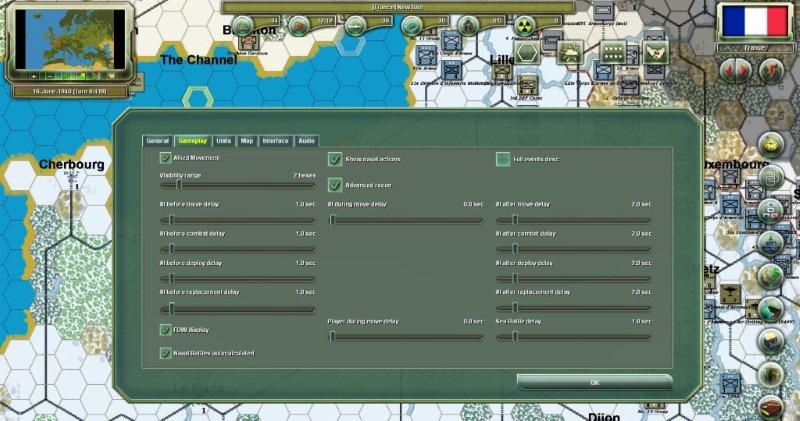Click the AI before combat delay slider

click(238, 250)
